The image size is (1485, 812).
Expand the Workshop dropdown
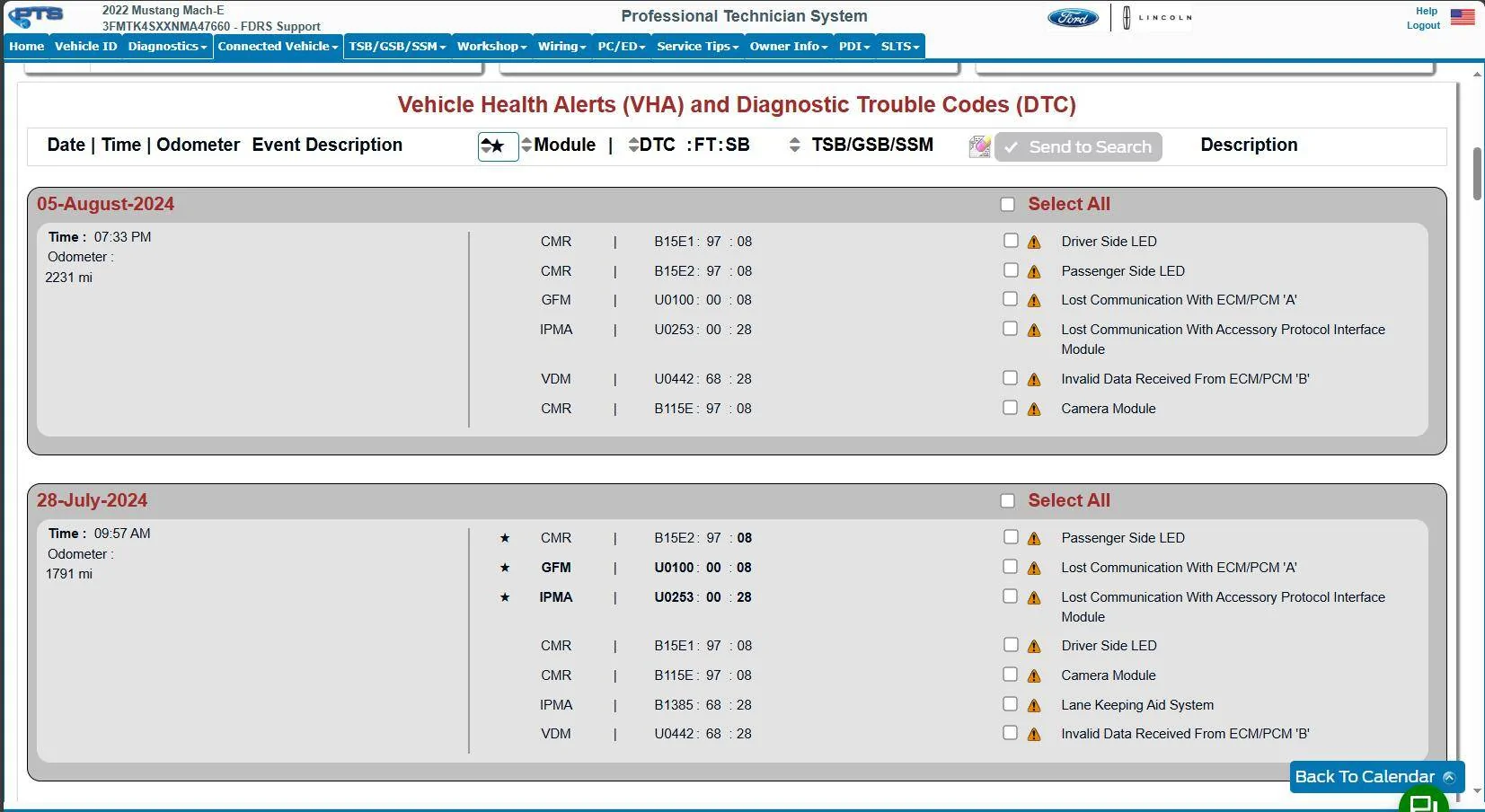coord(491,47)
